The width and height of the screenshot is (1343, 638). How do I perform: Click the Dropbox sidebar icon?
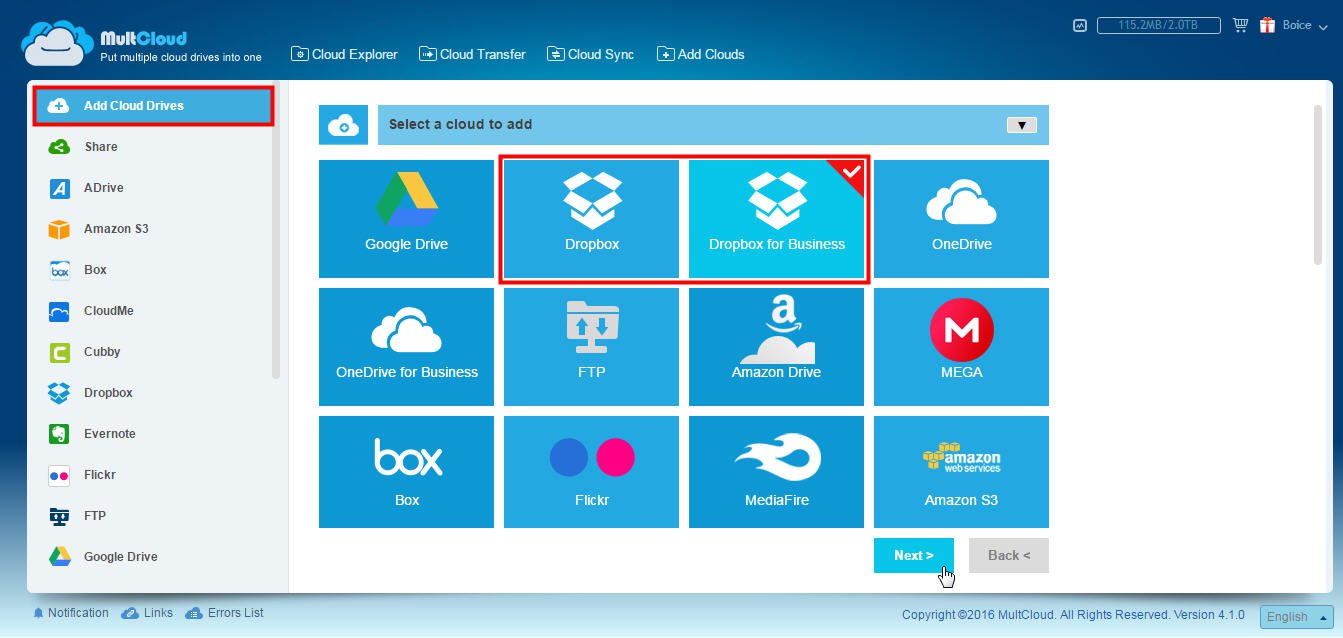click(59, 393)
